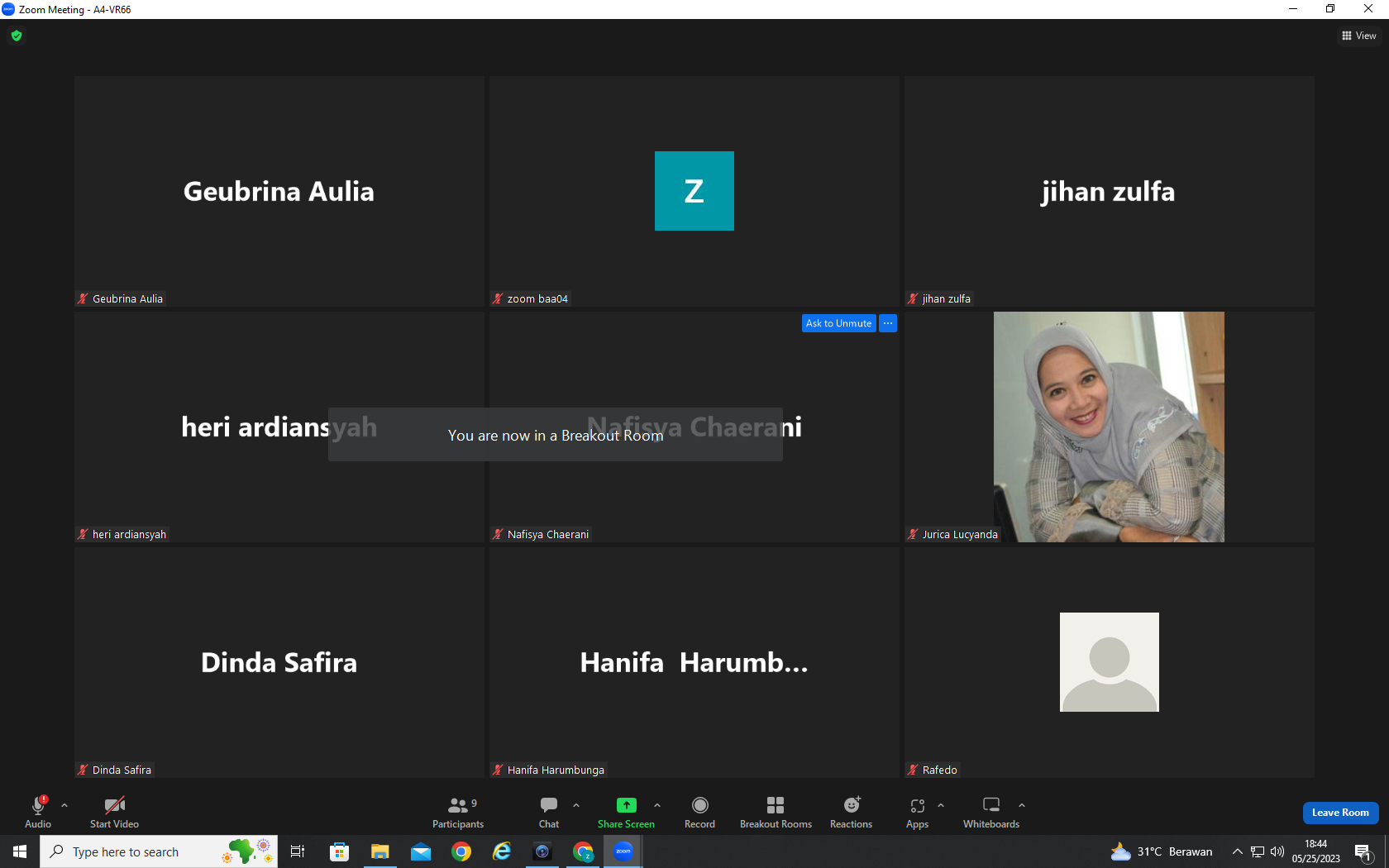Image resolution: width=1389 pixels, height=868 pixels.
Task: Click the Zoom logo in title bar
Action: click(x=8, y=9)
